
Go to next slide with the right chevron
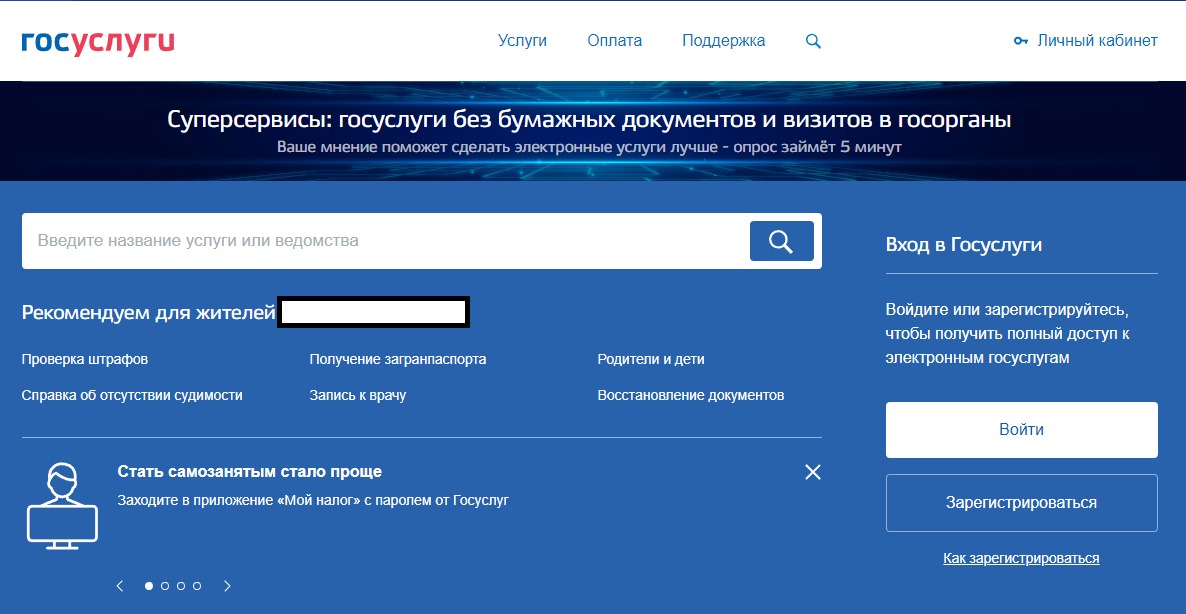pyautogui.click(x=228, y=585)
